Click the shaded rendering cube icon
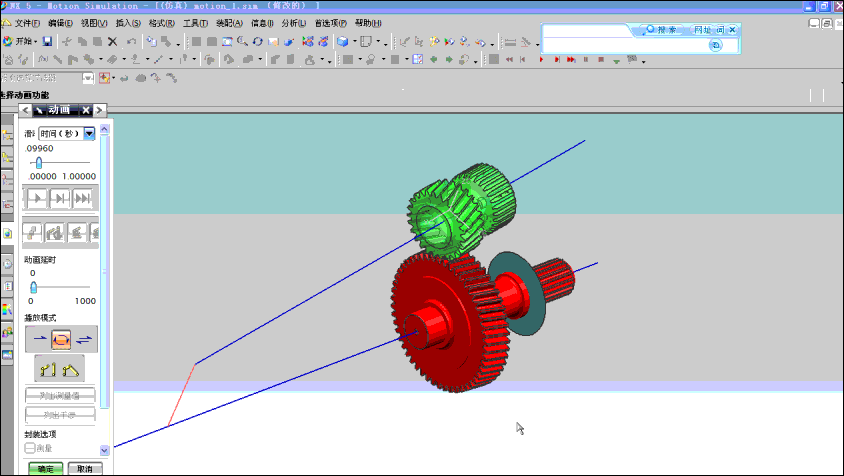The image size is (844, 476). click(342, 41)
